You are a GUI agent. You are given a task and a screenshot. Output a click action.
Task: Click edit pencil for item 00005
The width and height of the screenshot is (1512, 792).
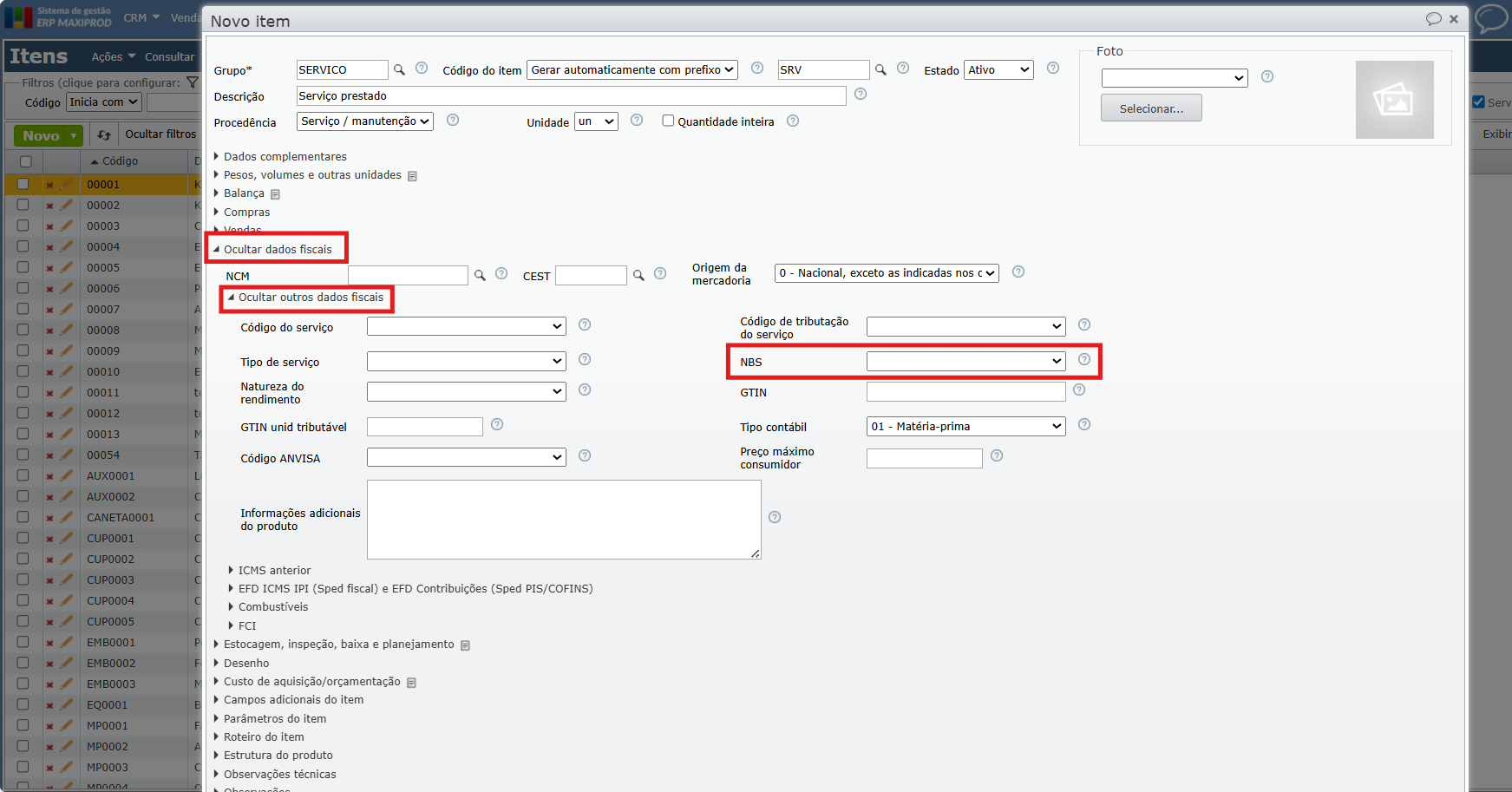coord(67,267)
